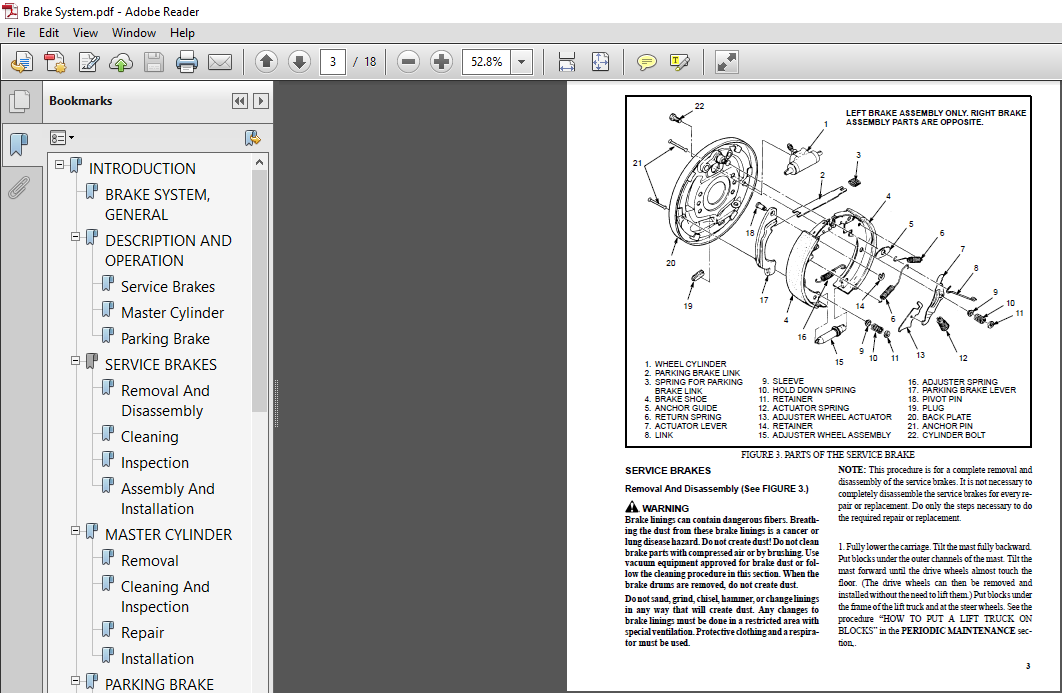Viewport: 1062px width, 693px height.
Task: Open the bookmarks options menu dropdown
Action: [x=62, y=138]
